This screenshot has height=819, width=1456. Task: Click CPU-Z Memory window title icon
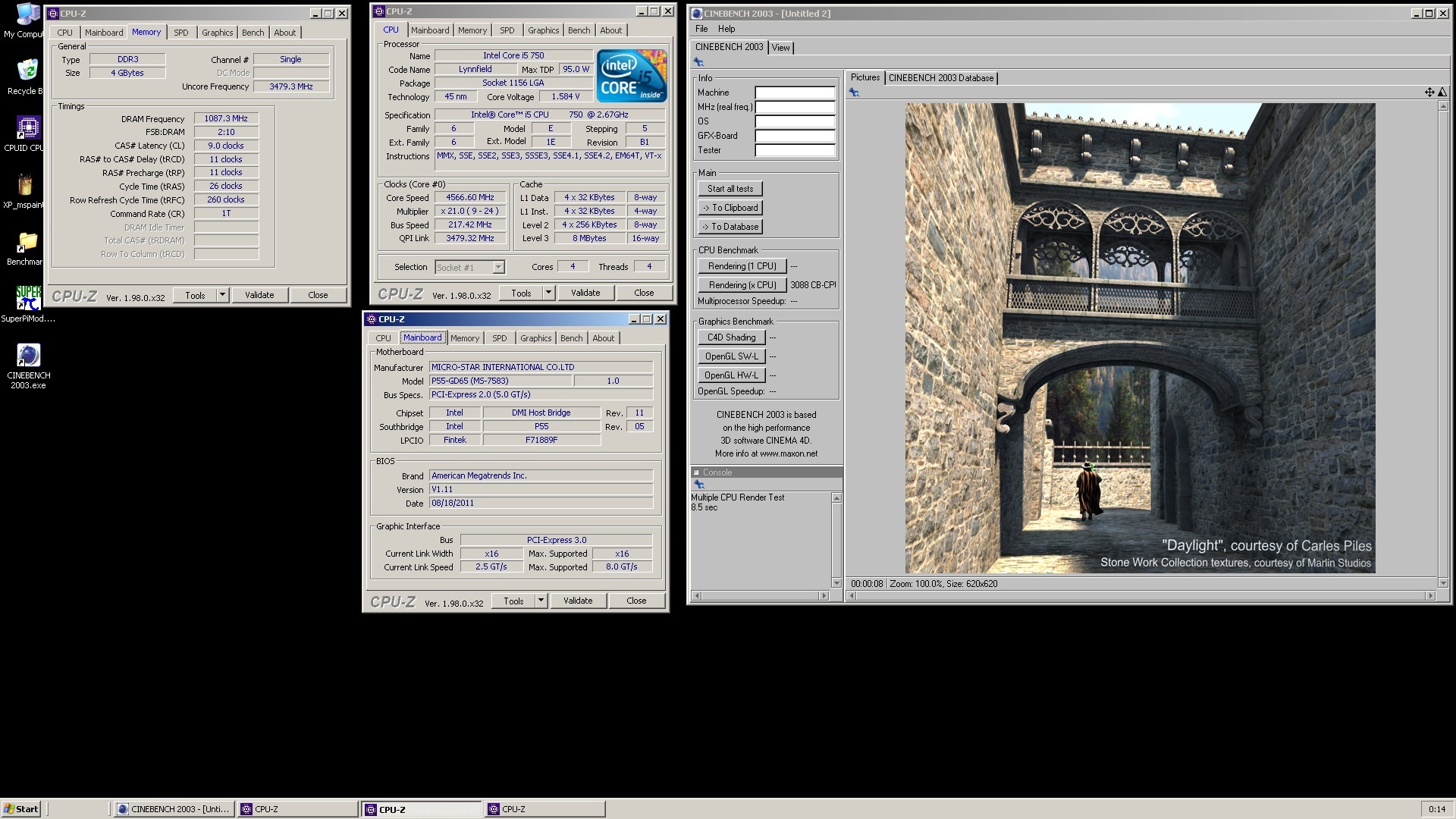[53, 14]
